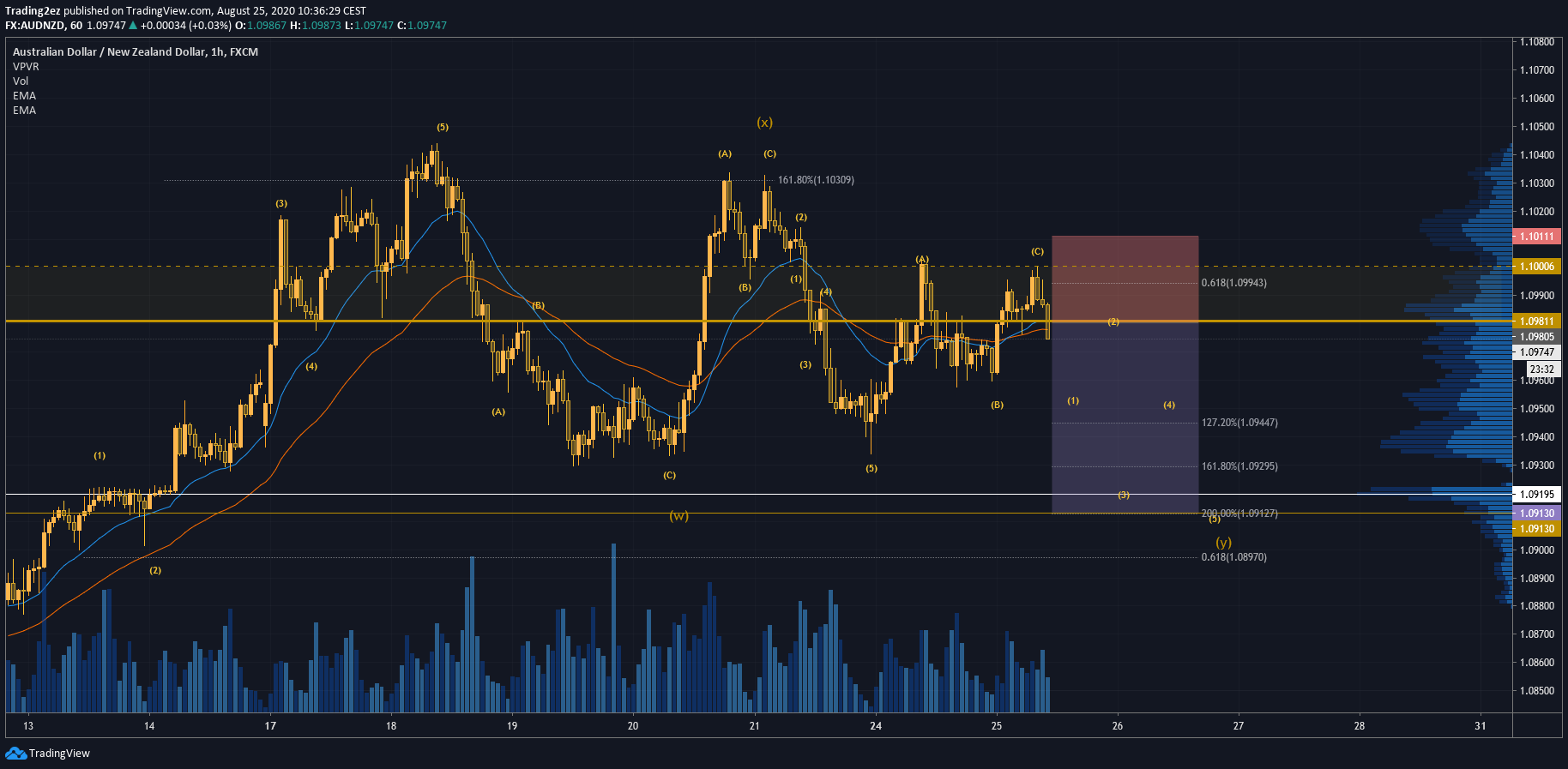Click the FX:AUDNZD symbol text
This screenshot has height=769, width=1568.
tap(35, 26)
